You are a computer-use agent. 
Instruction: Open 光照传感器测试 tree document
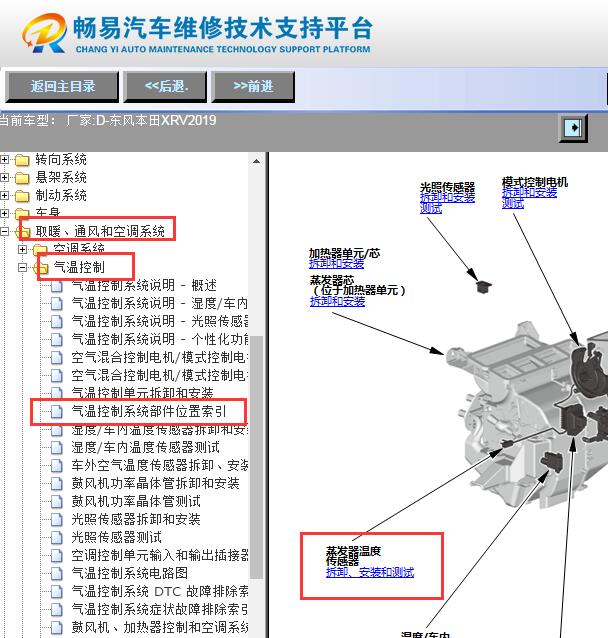[116, 537]
